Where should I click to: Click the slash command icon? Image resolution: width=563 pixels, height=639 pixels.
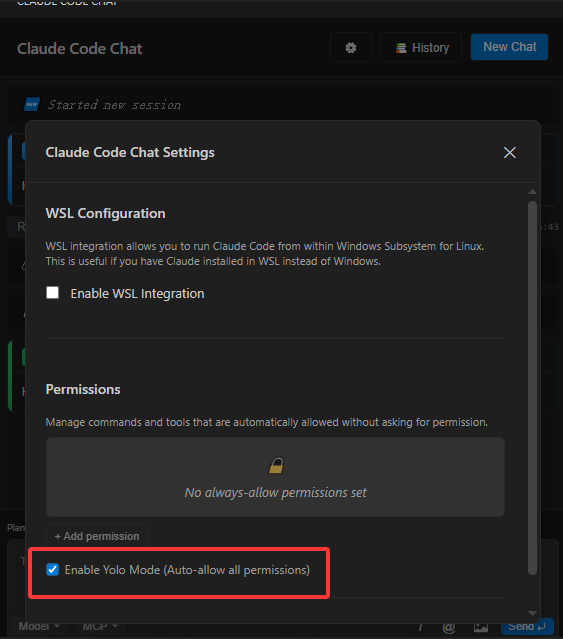[420, 627]
